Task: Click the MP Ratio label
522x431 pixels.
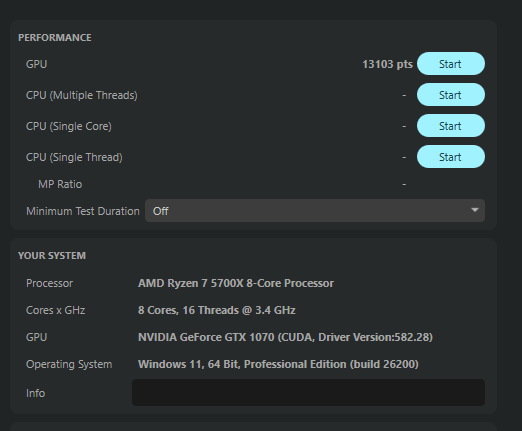Action: pyautogui.click(x=60, y=184)
